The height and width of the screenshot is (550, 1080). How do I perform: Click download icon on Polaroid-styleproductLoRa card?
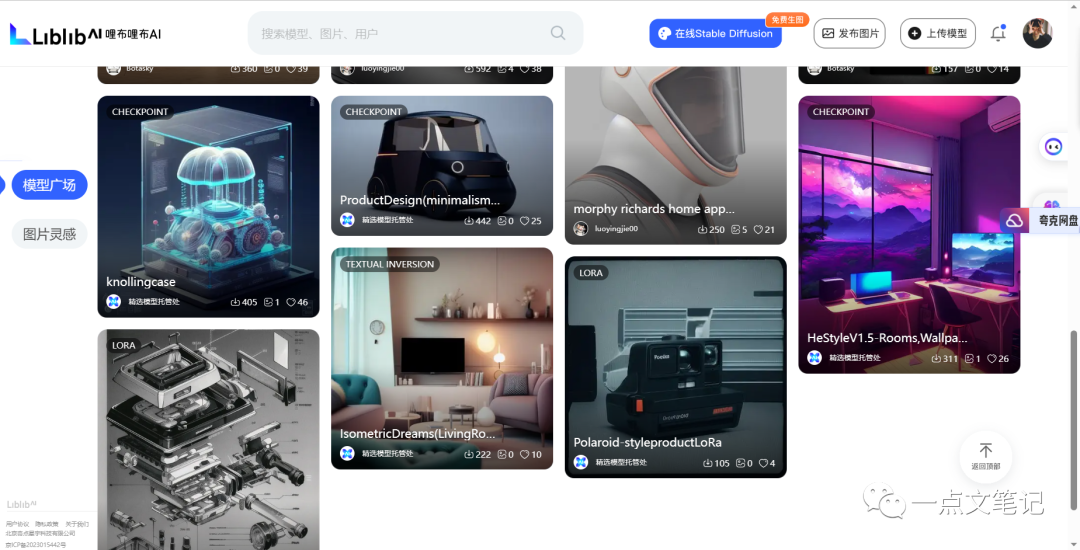coord(707,463)
